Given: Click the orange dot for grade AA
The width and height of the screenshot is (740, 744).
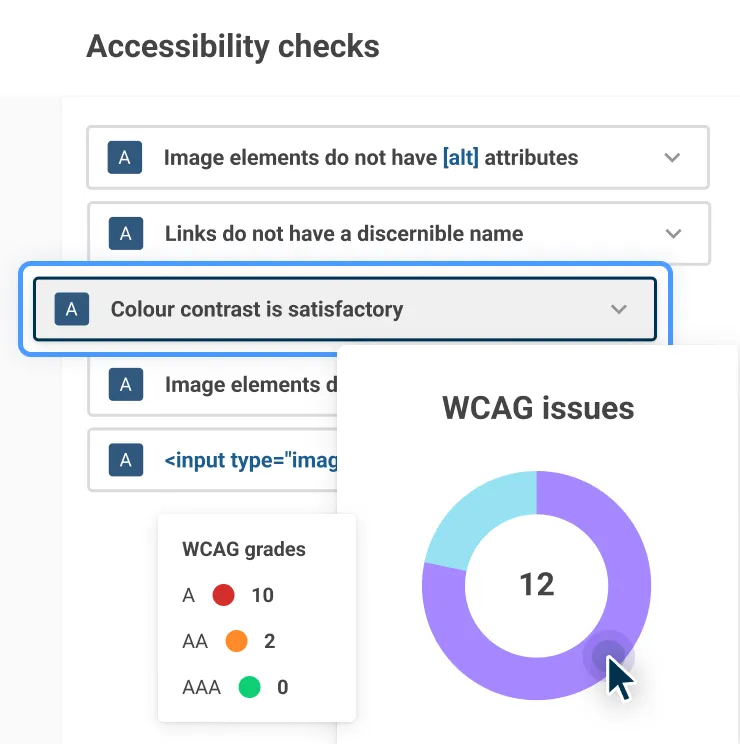Looking at the screenshot, I should pos(236,642).
